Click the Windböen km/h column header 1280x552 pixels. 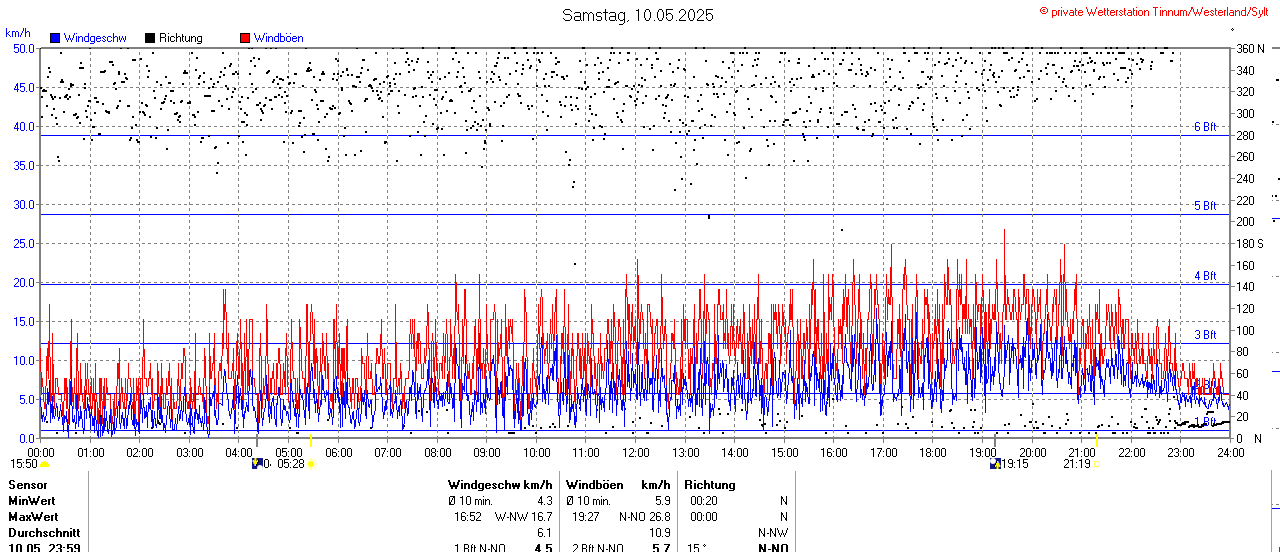tap(618, 485)
